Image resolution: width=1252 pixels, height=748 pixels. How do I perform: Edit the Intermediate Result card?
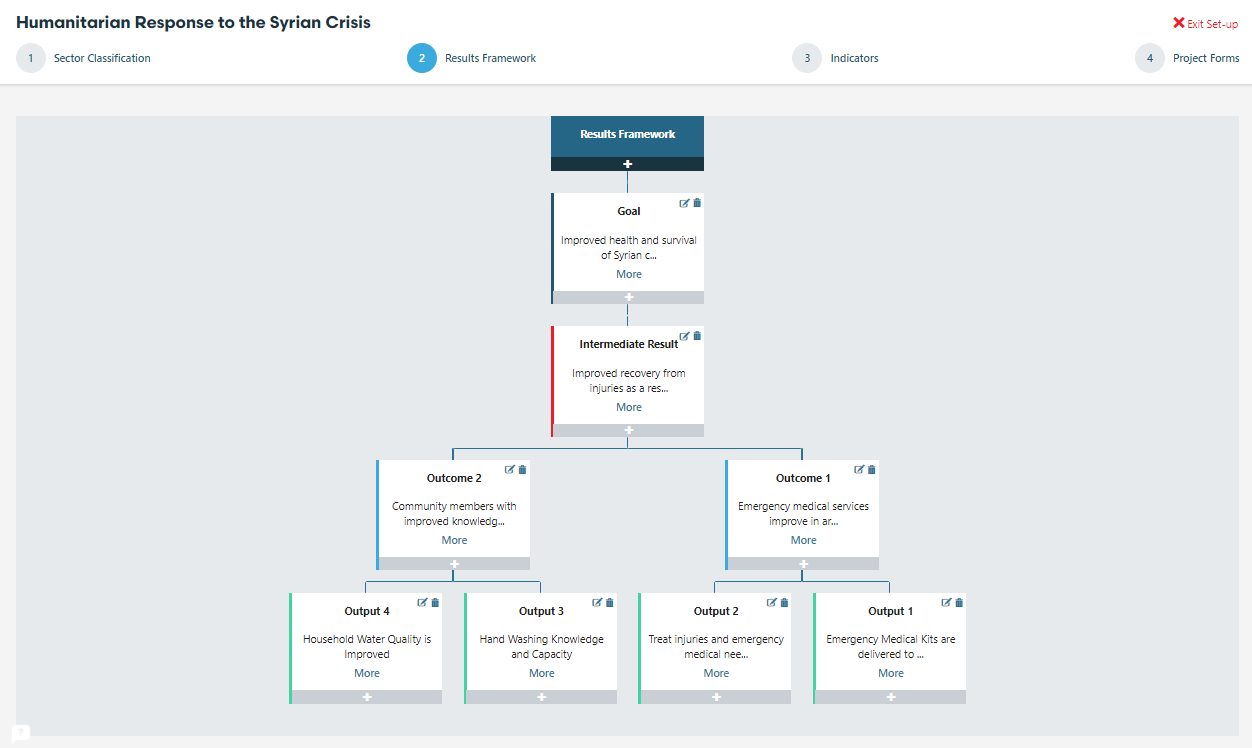(x=684, y=336)
